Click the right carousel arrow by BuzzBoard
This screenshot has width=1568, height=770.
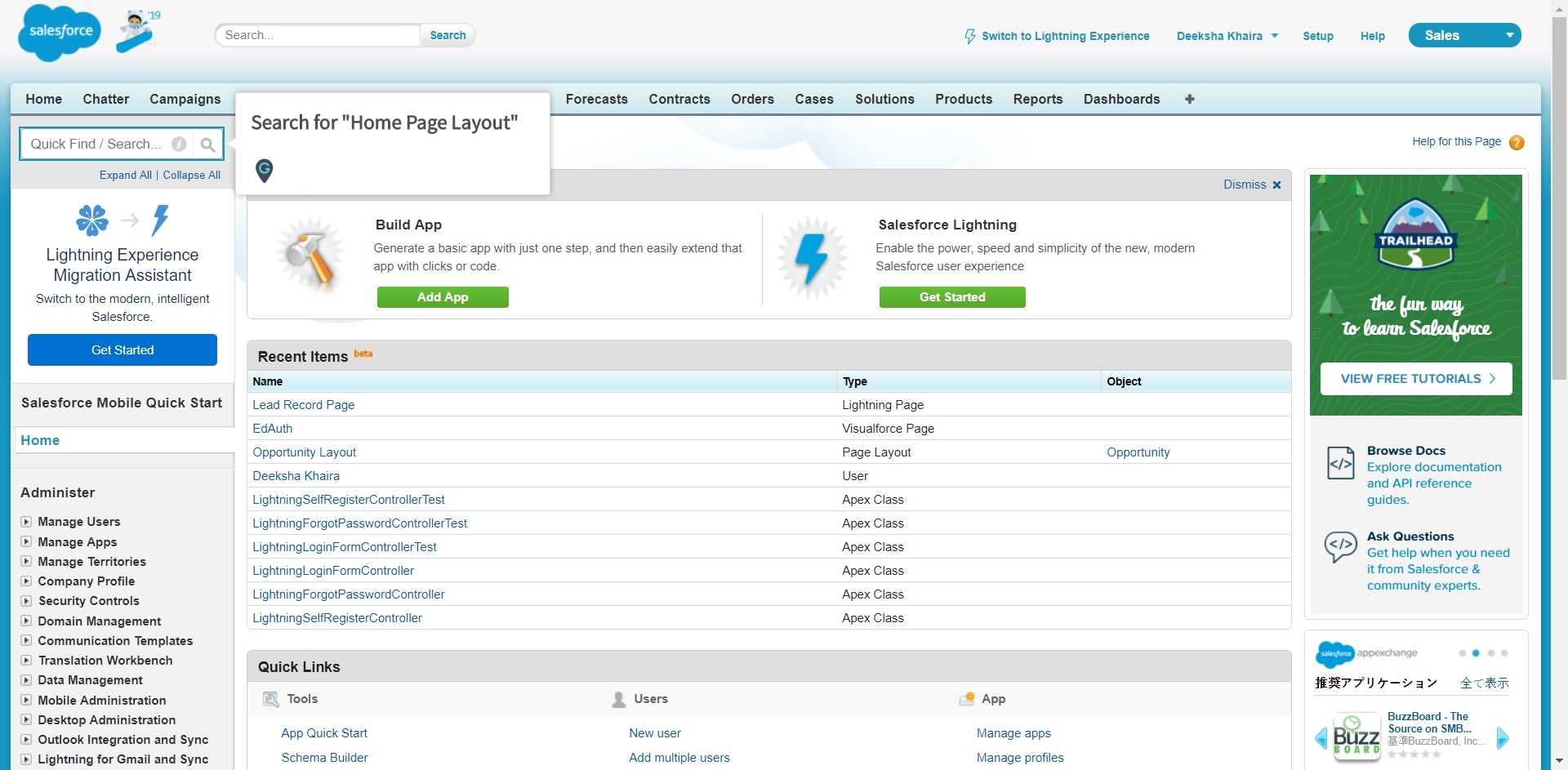pyautogui.click(x=1503, y=738)
